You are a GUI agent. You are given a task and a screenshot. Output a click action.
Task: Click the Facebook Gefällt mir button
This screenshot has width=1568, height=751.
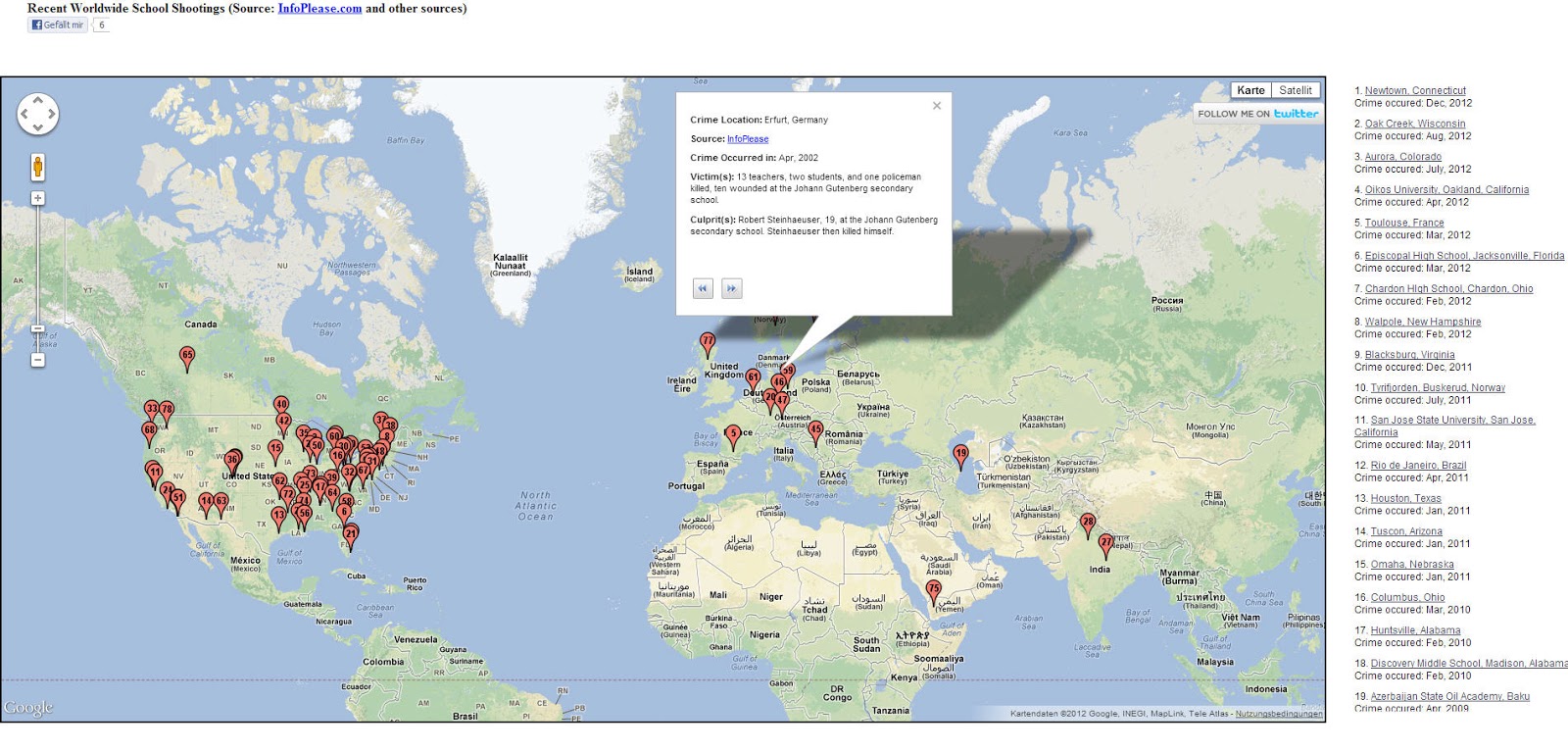[x=58, y=25]
